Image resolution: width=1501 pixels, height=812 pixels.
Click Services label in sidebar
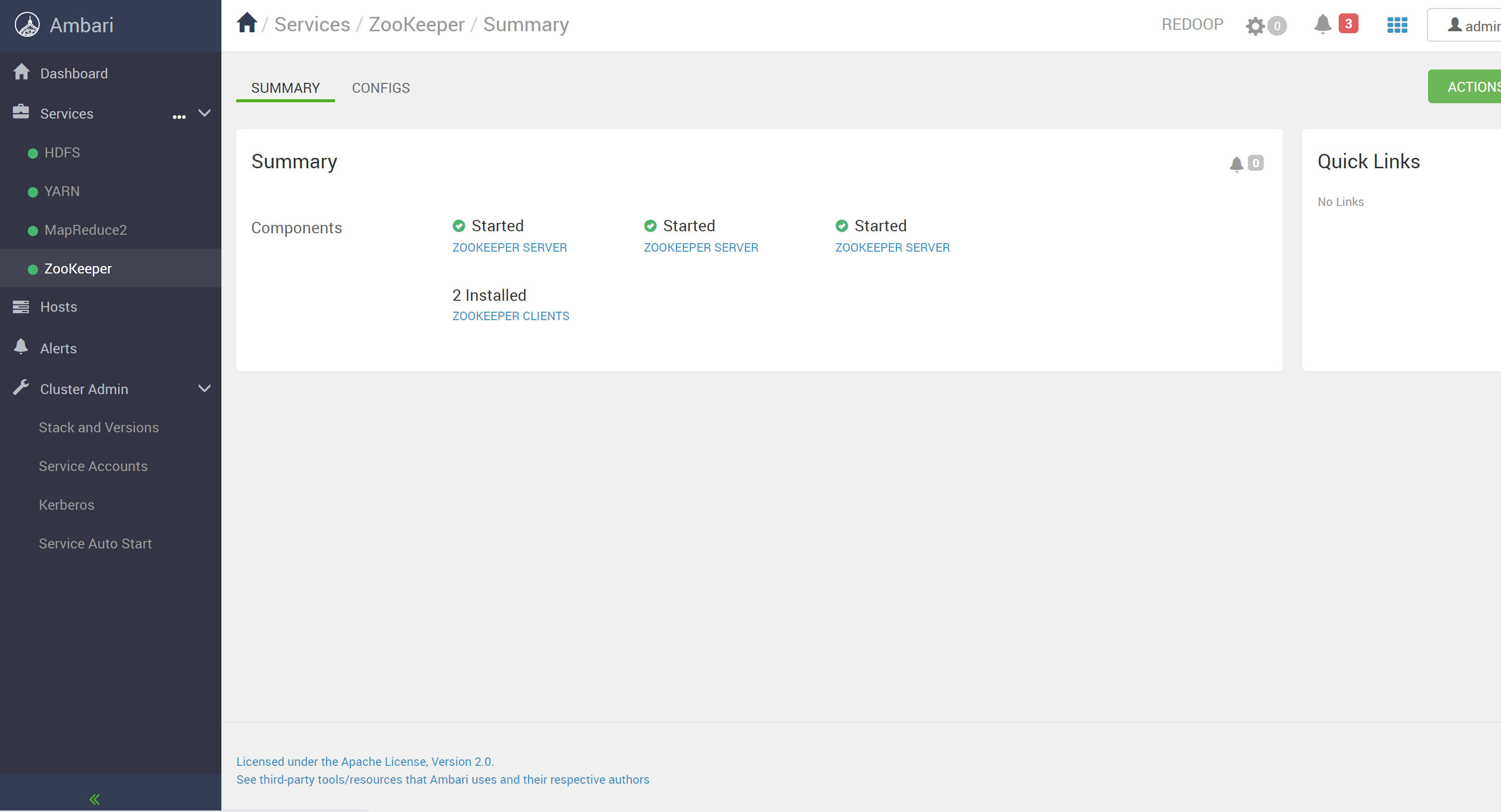(x=67, y=114)
